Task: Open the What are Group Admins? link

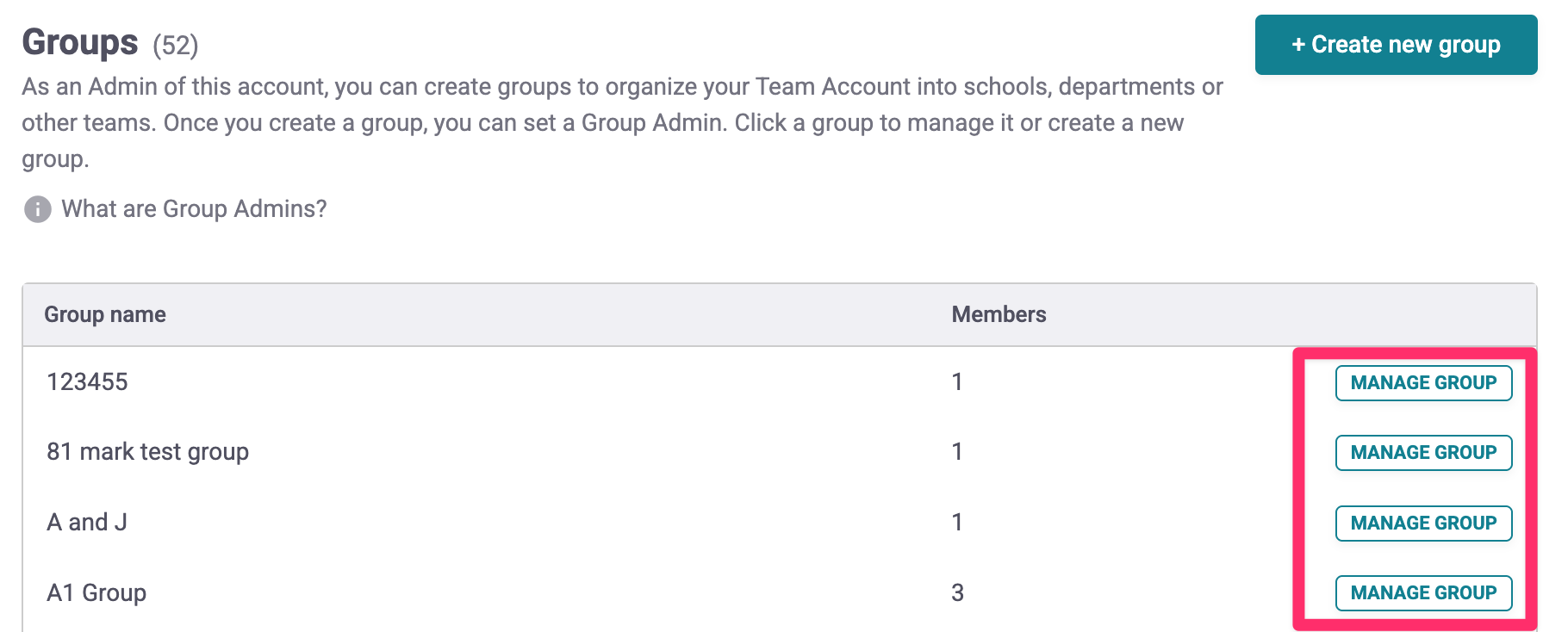Action: 194,209
